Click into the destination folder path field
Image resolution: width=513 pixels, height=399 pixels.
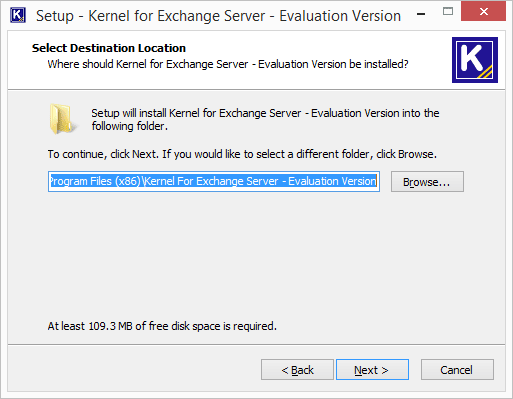pos(214,182)
